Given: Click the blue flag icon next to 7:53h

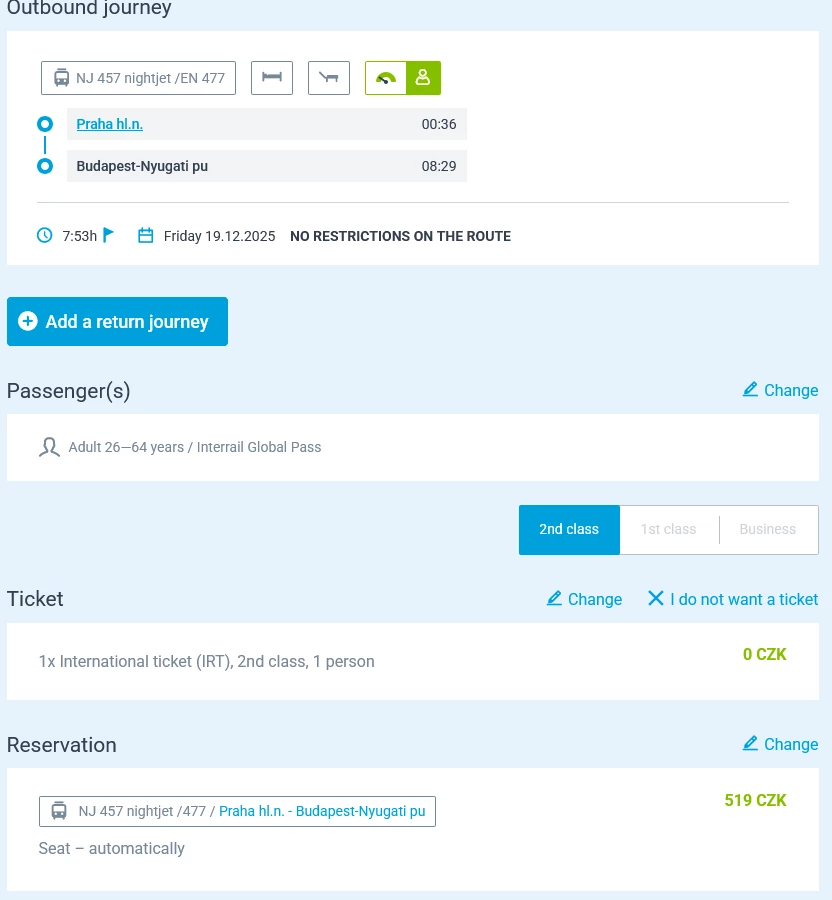Looking at the screenshot, I should [109, 235].
